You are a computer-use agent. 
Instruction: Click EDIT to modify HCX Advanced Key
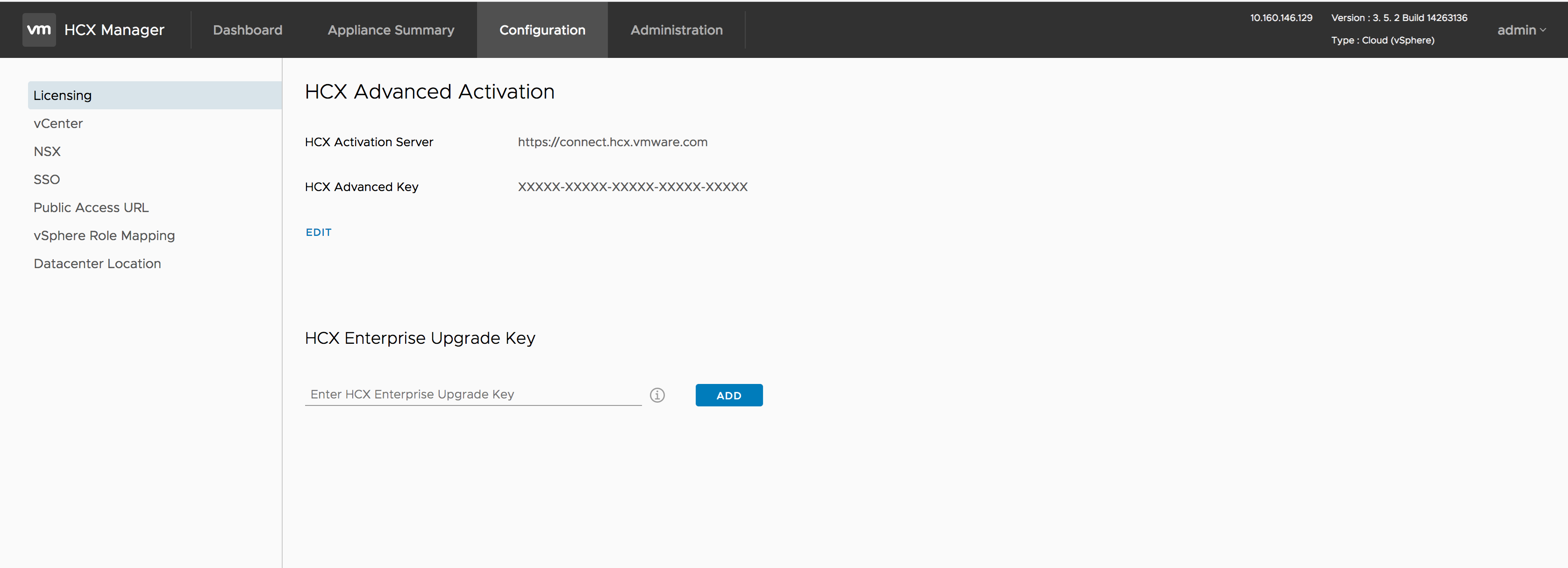319,232
